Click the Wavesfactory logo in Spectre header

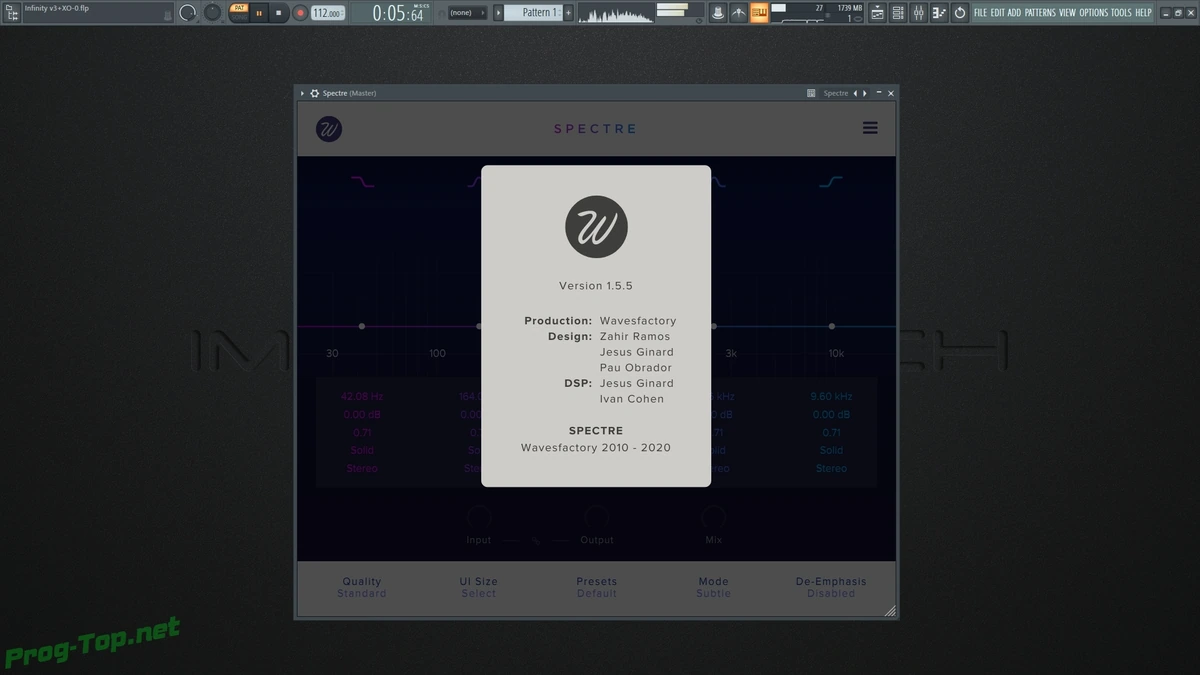(x=329, y=129)
